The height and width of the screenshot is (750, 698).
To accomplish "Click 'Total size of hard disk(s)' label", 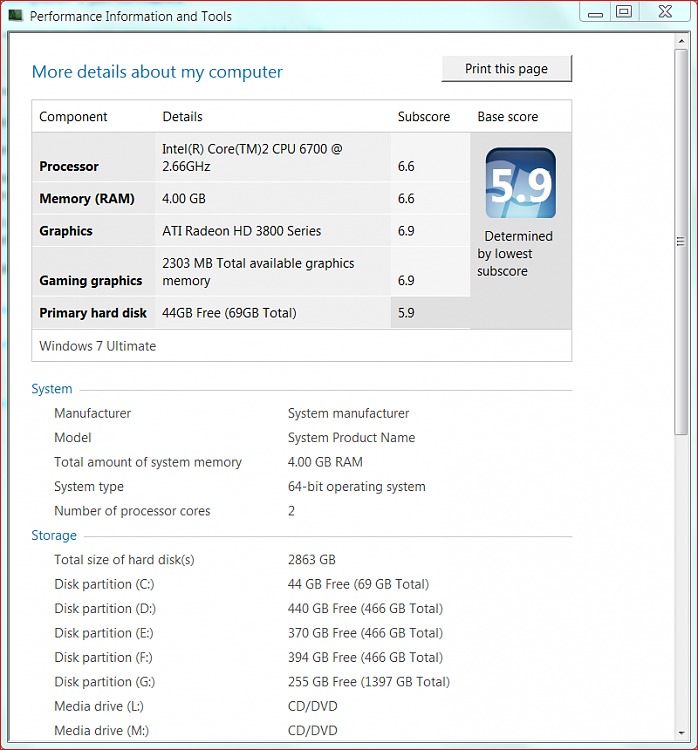I will tap(124, 560).
